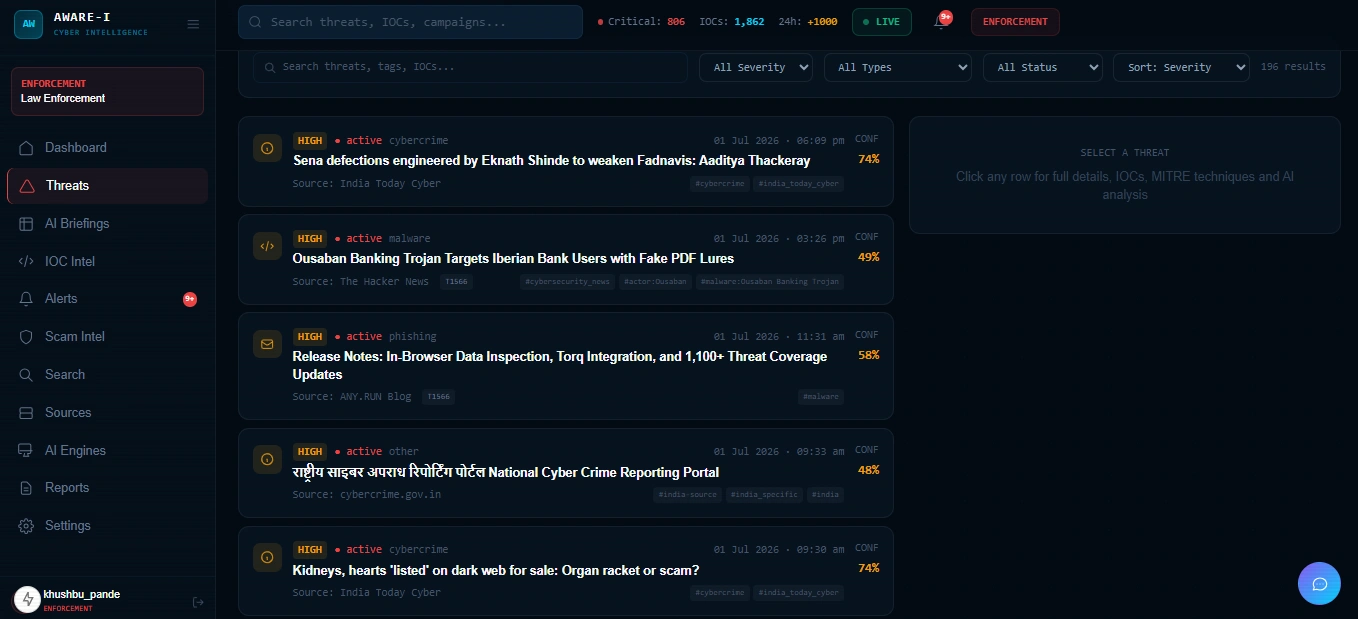Screen dimensions: 1358x619
Task: Click the AI Engines monitor icon
Action: (26, 451)
